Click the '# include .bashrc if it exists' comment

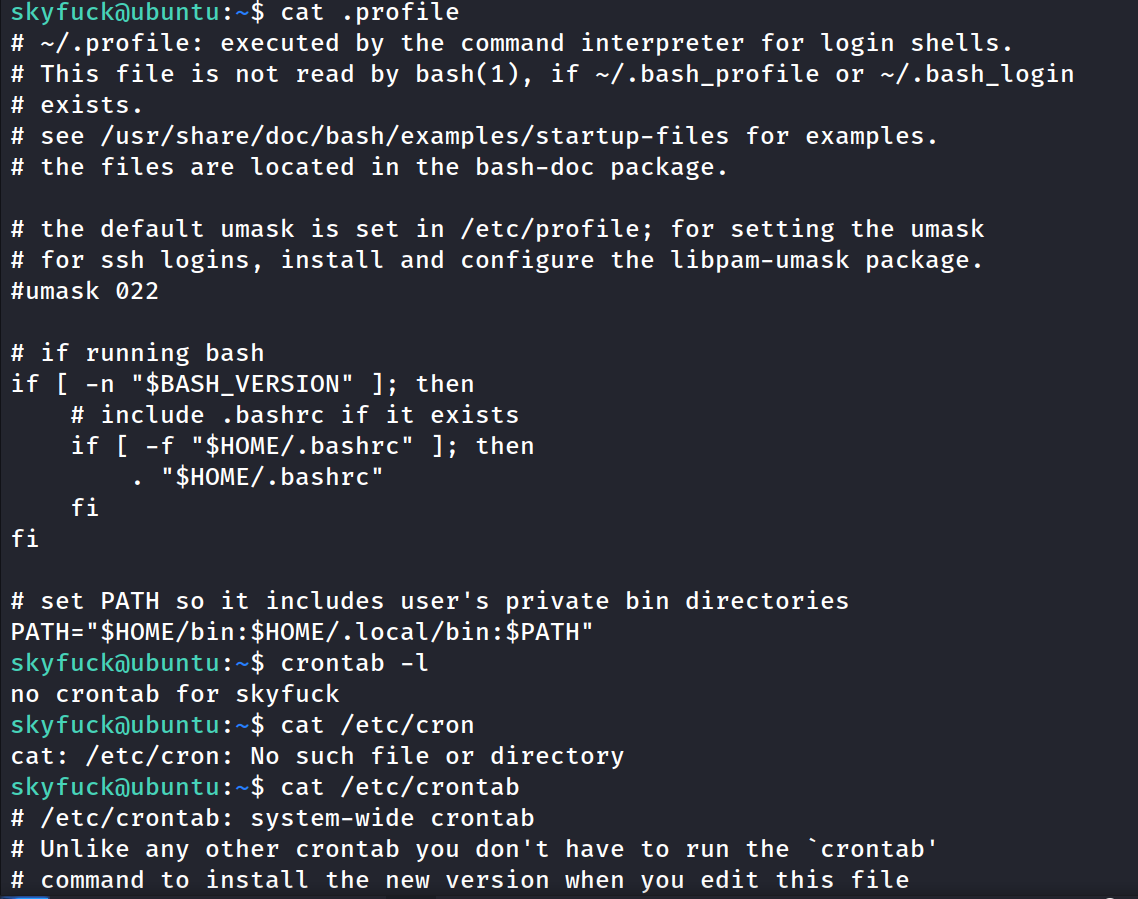pos(295,415)
